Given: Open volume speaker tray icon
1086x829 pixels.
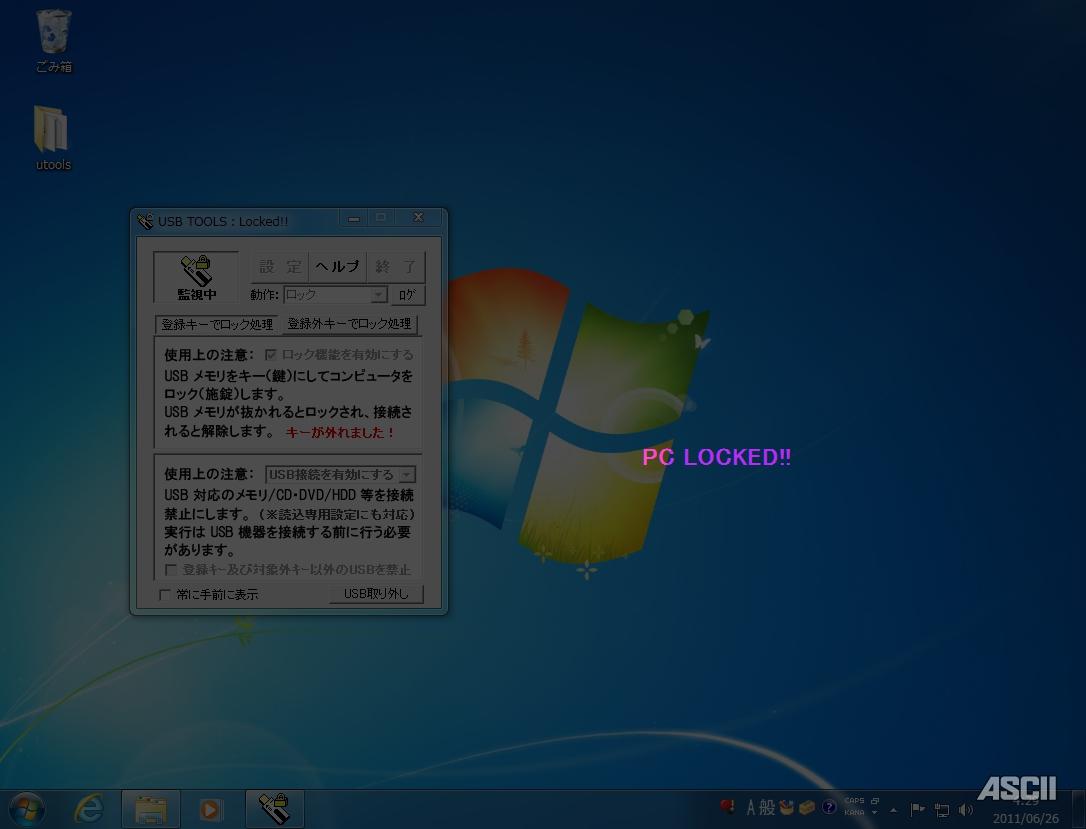Looking at the screenshot, I should click(965, 810).
